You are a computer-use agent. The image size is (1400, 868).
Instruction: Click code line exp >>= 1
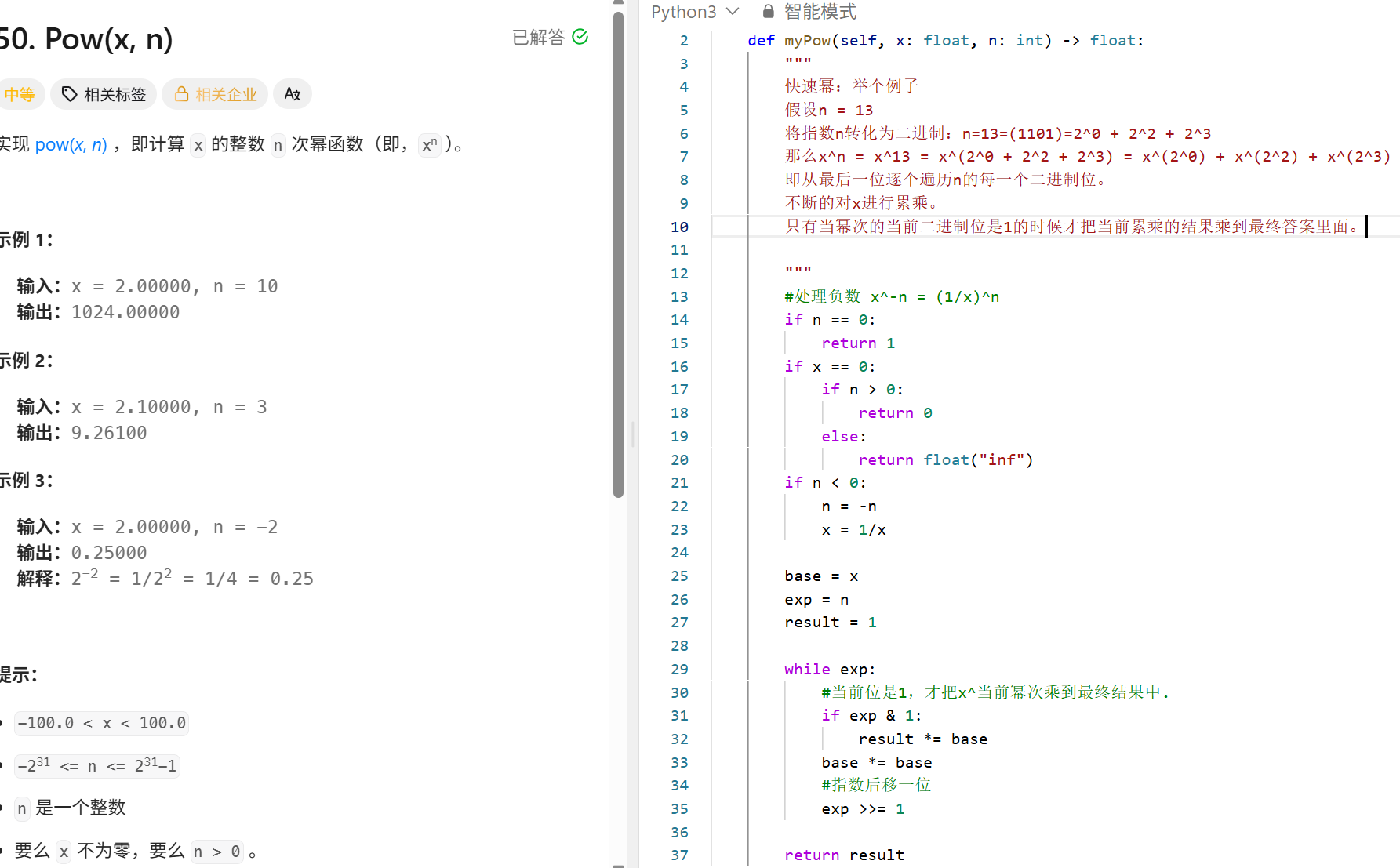pyautogui.click(x=863, y=808)
